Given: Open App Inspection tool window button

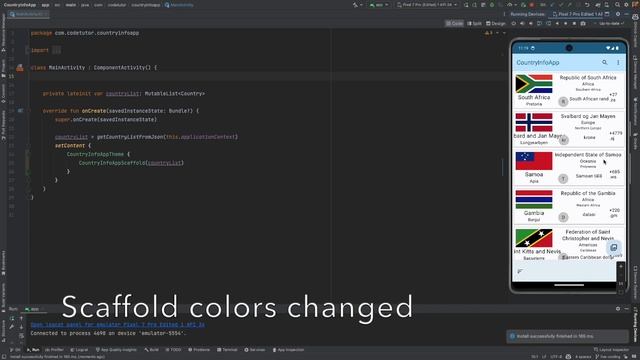Looking at the screenshot, I should pos(288,350).
